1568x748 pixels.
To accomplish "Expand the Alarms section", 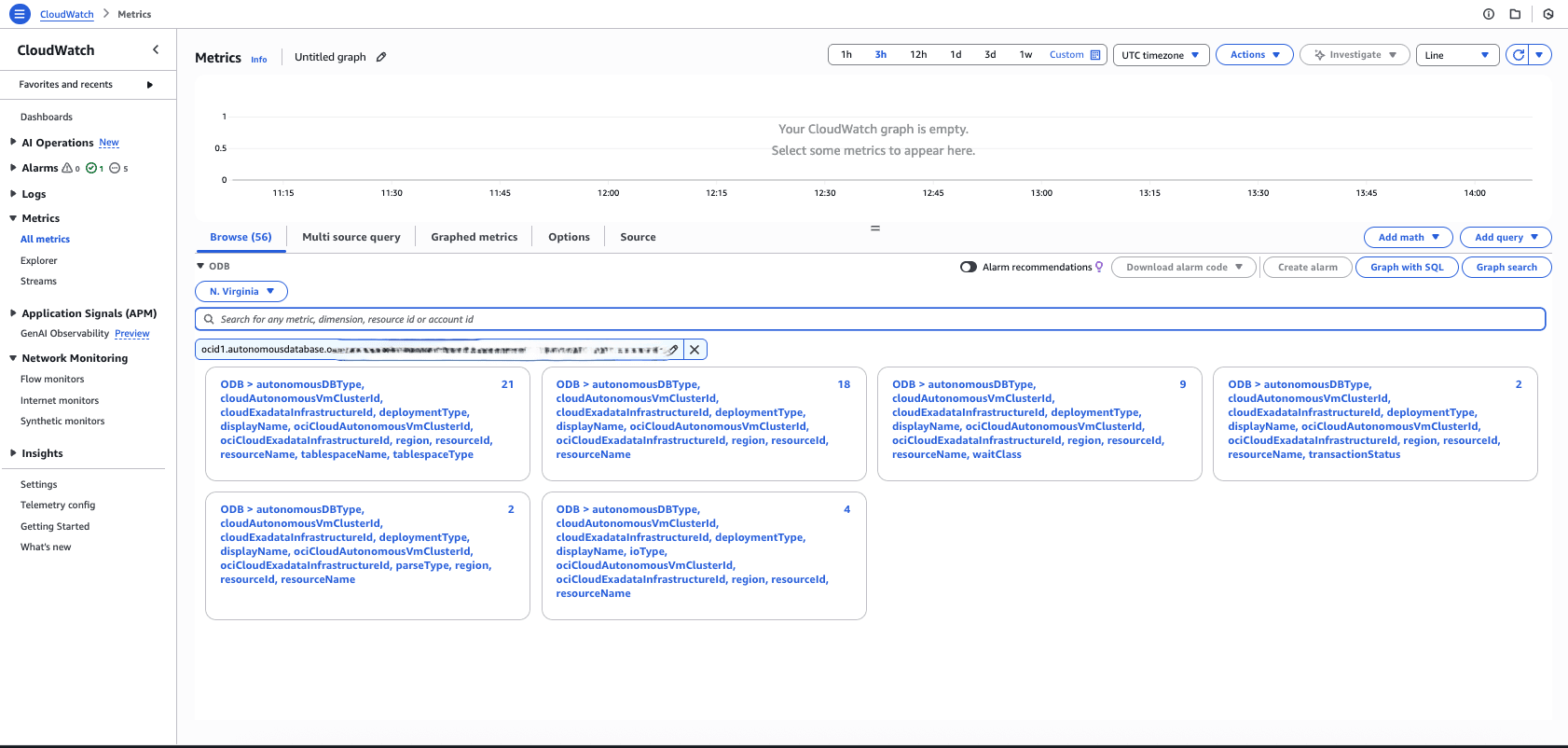I will pyautogui.click(x=13, y=168).
